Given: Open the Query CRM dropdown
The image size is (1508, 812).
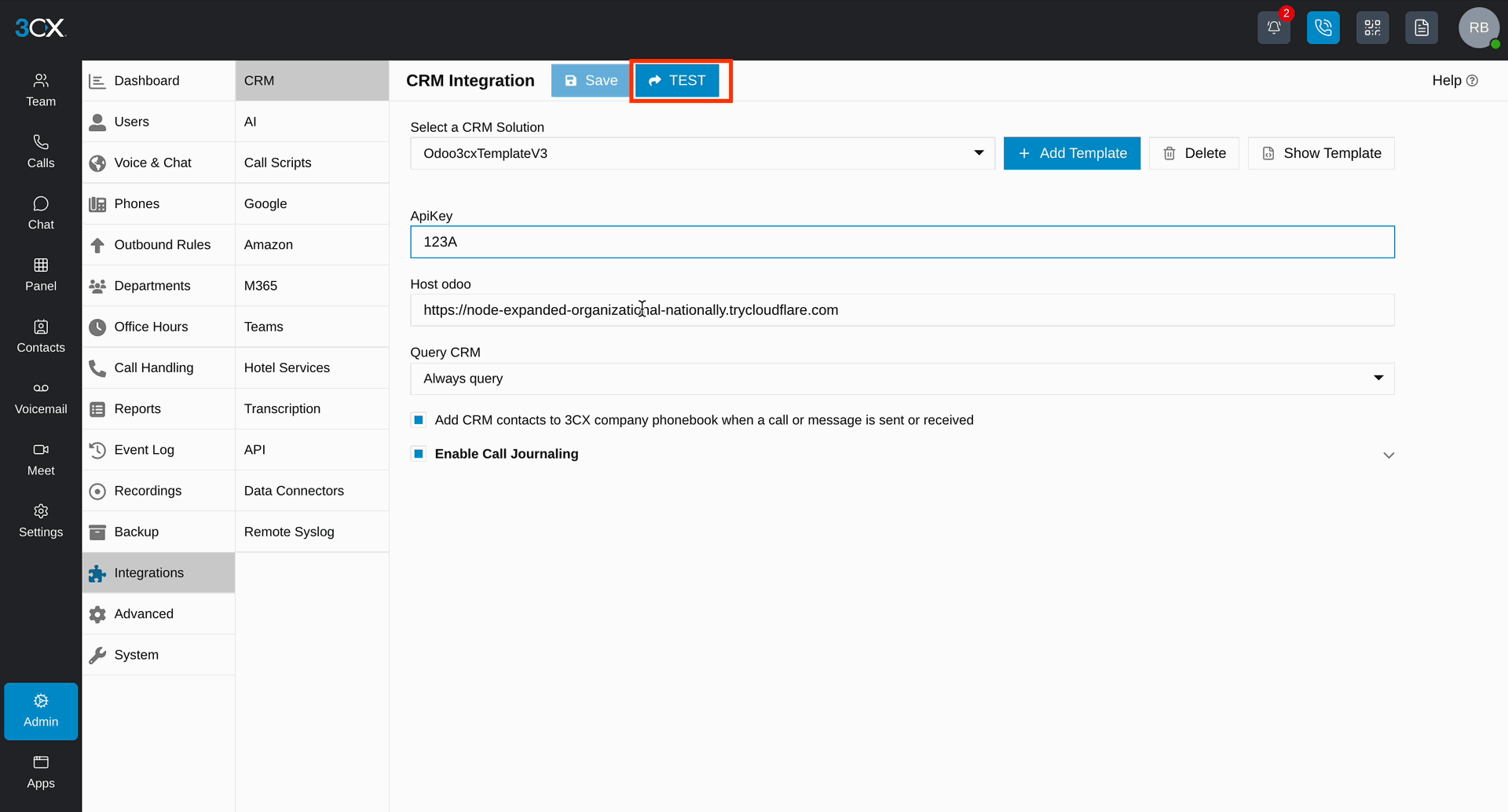Looking at the screenshot, I should tap(902, 379).
